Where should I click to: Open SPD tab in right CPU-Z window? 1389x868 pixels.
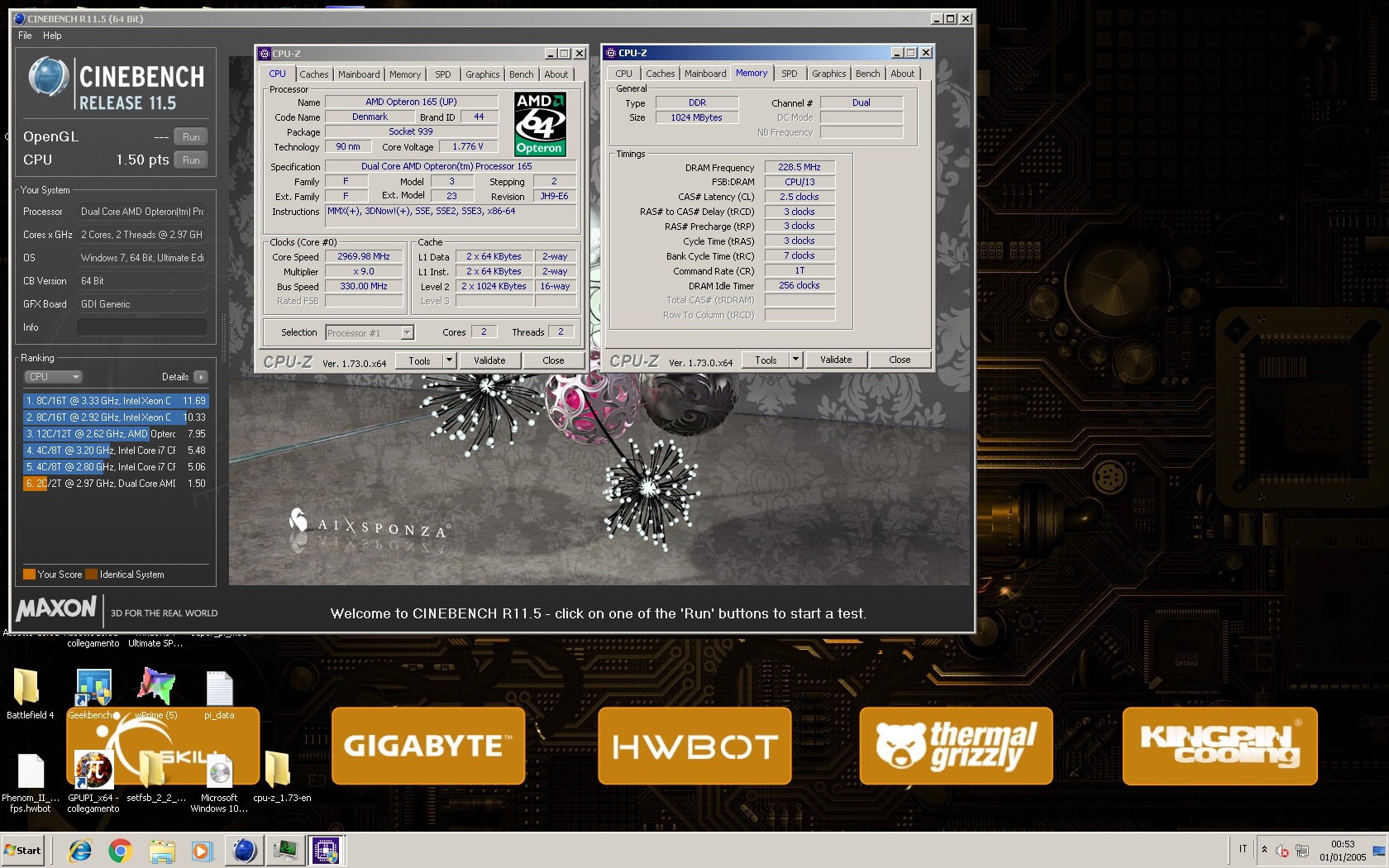click(x=790, y=74)
